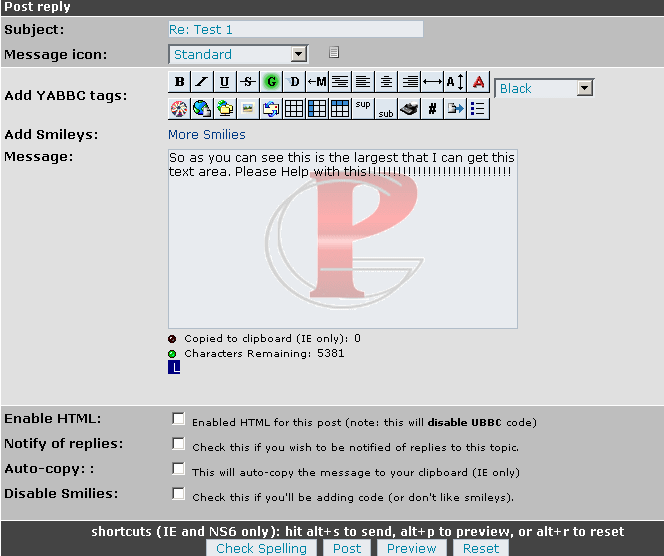Click the strikethrough S tag button

tap(247, 83)
